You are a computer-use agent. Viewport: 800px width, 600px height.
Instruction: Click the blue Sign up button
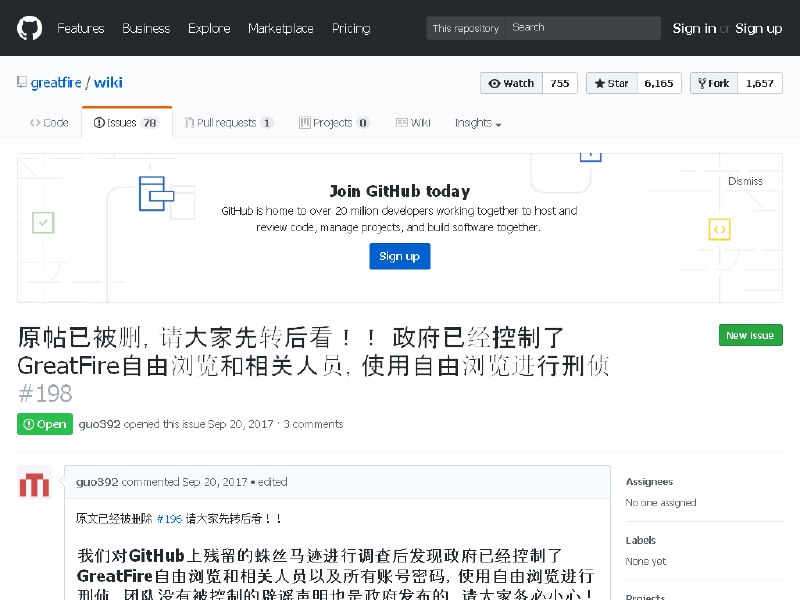click(x=399, y=256)
